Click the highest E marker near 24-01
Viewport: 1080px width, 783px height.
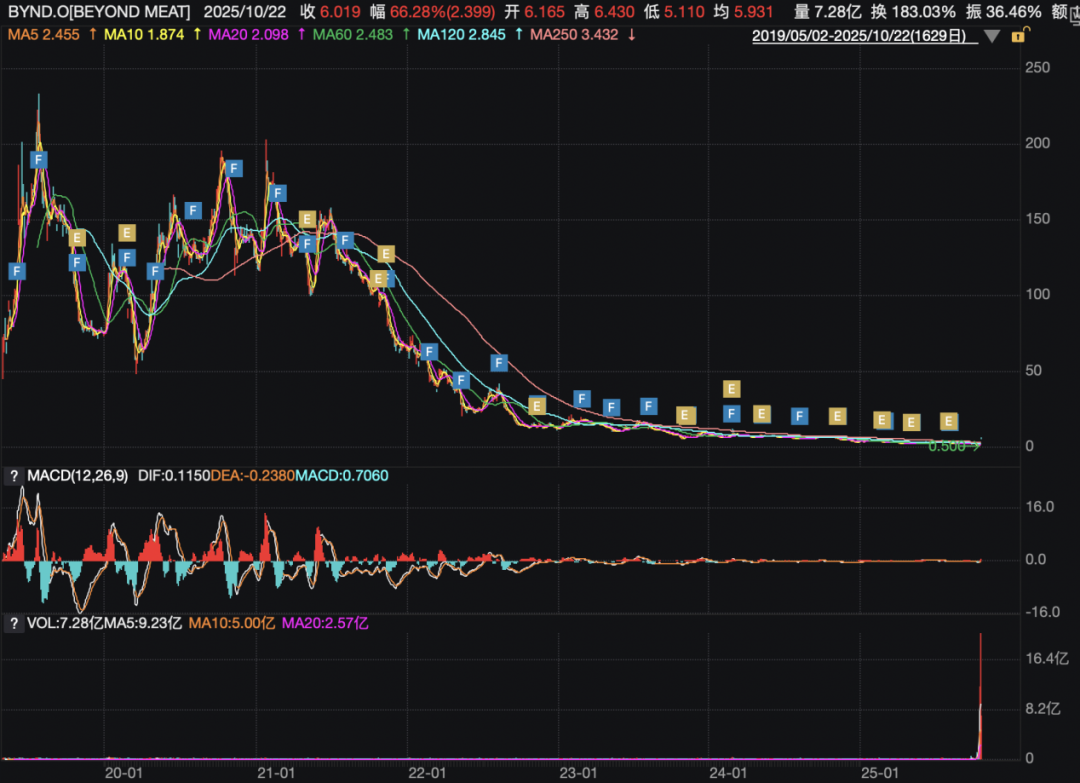point(731,389)
